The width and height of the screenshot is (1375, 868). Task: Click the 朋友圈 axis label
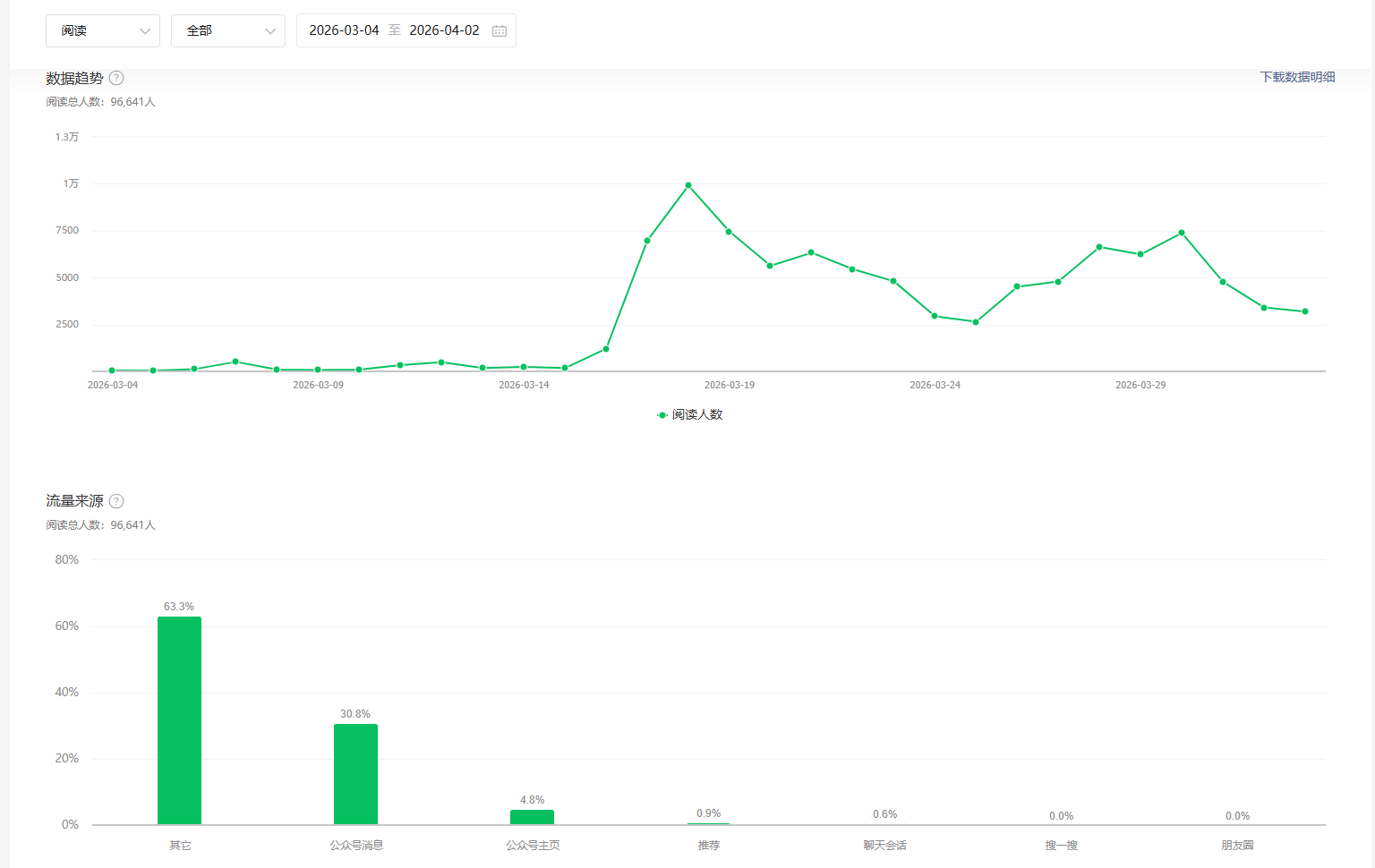click(x=1237, y=845)
